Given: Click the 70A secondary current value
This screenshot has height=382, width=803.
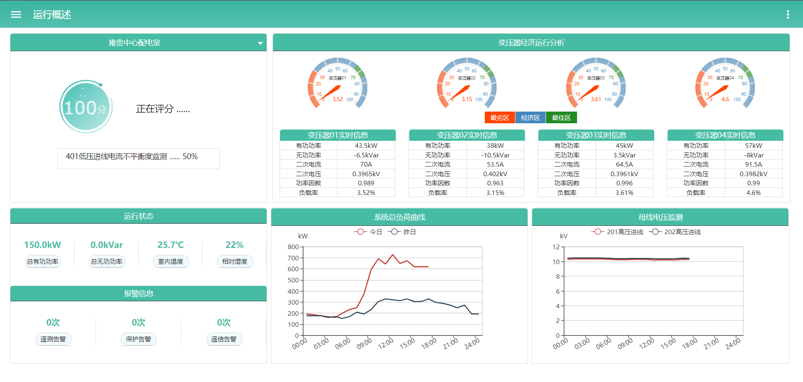Looking at the screenshot, I should [366, 164].
